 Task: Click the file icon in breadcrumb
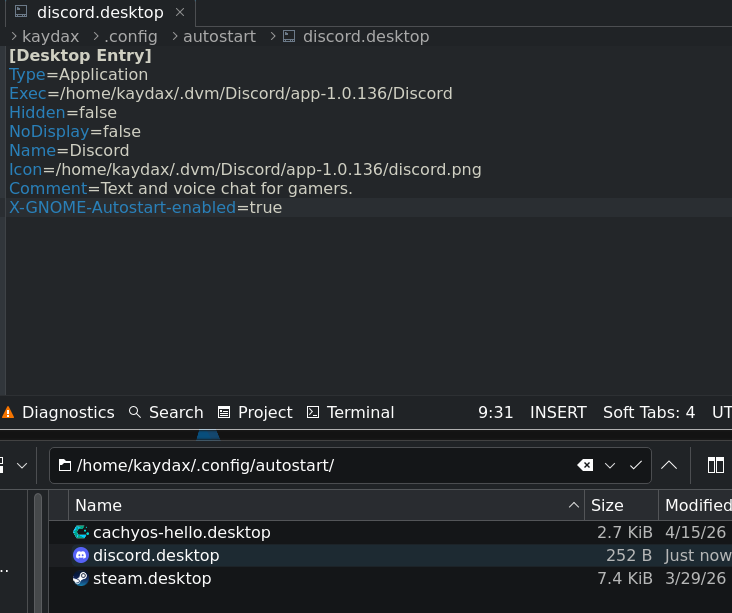click(289, 36)
